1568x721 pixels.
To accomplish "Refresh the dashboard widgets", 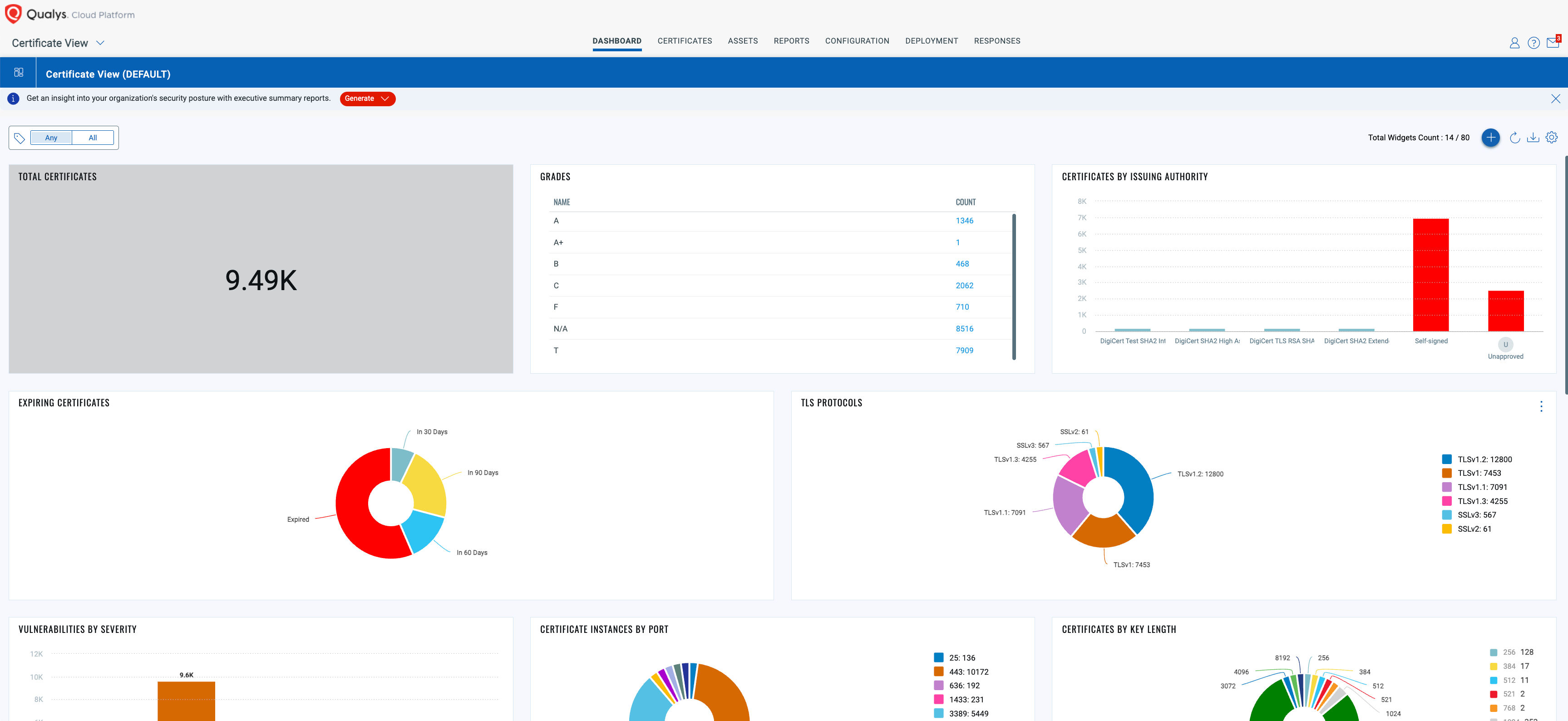I will (x=1514, y=138).
